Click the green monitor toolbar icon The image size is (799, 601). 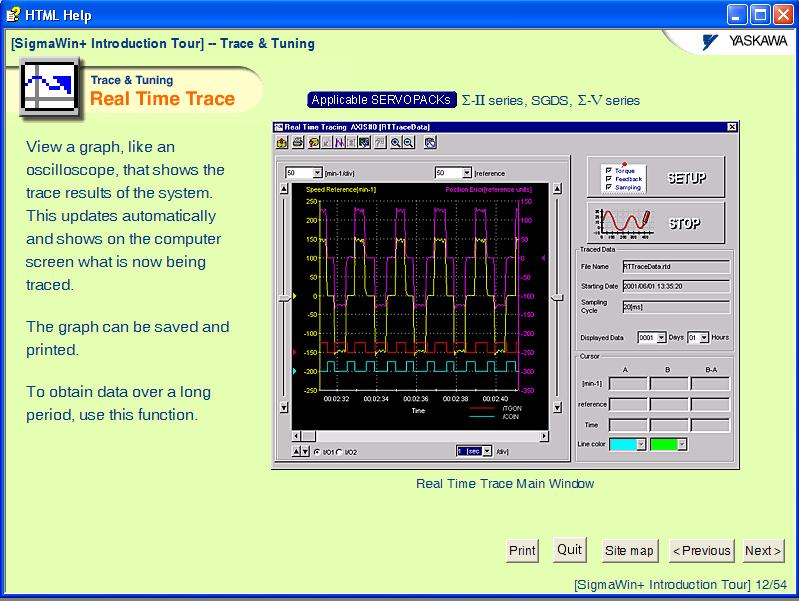tap(364, 143)
